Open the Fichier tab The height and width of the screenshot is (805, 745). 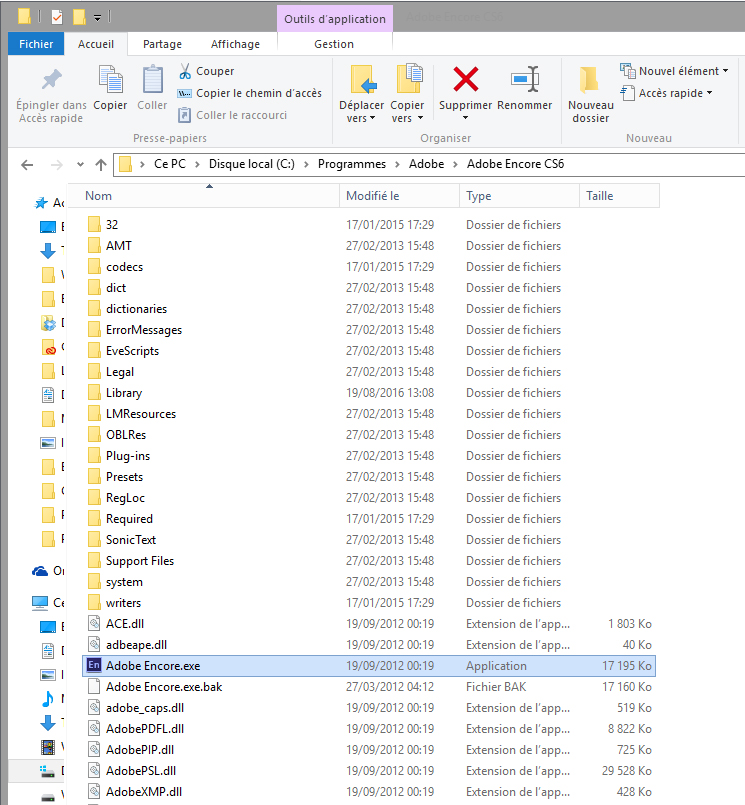(36, 44)
